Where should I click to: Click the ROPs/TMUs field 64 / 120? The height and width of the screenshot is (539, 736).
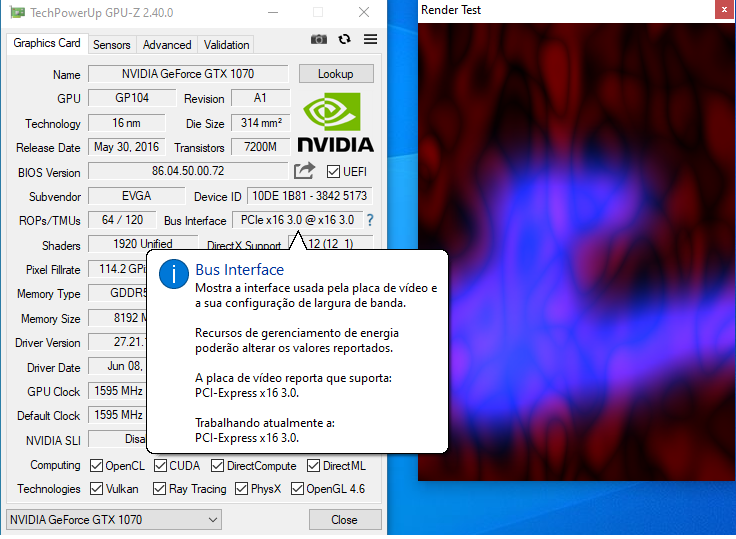[x=123, y=220]
